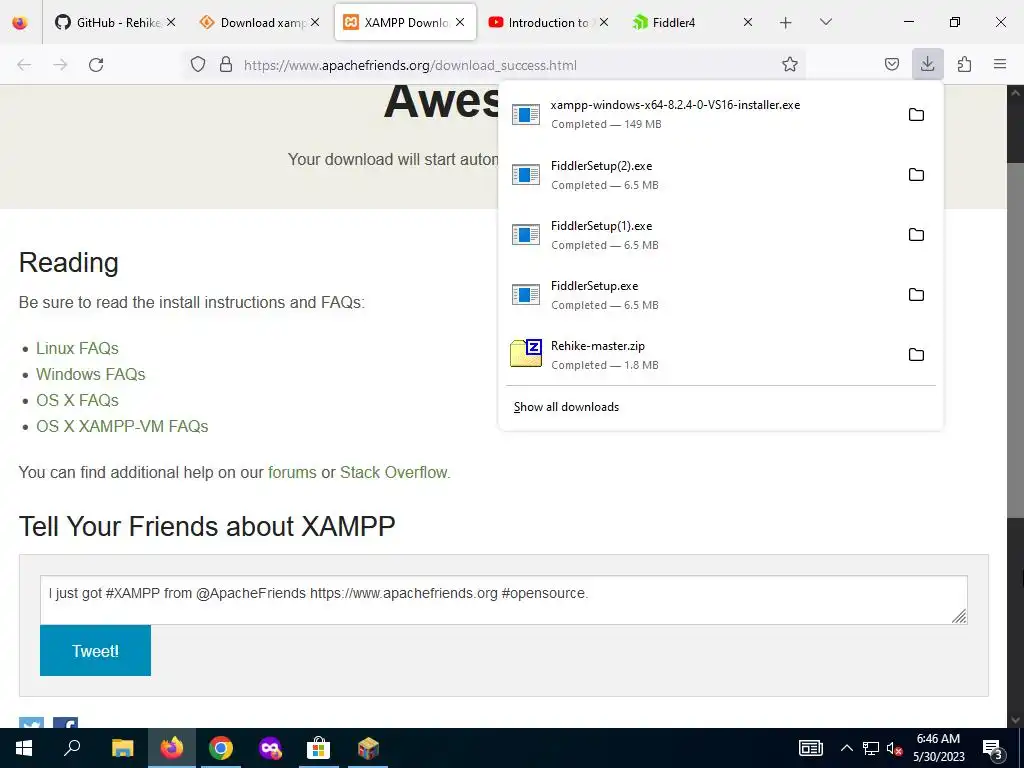The width and height of the screenshot is (1024, 768).
Task: Open a new tab with plus button
Action: [x=786, y=22]
